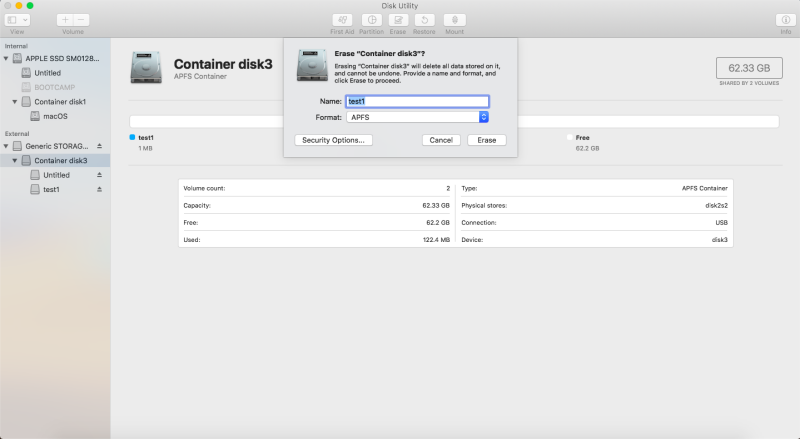The height and width of the screenshot is (439, 800).
Task: Eject the Generic STORAGE external disk
Action: [99, 146]
